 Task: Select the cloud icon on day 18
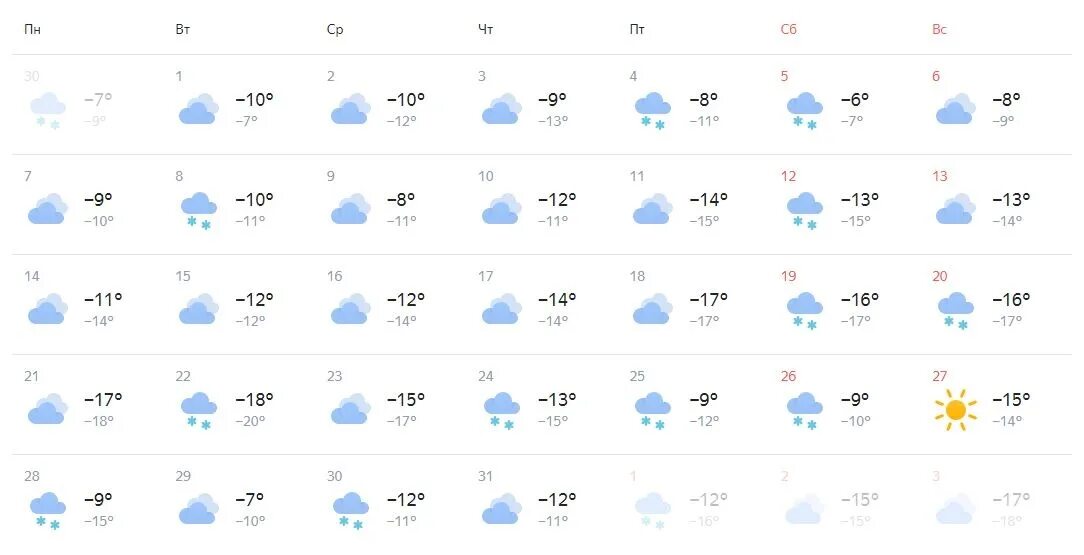tap(653, 308)
